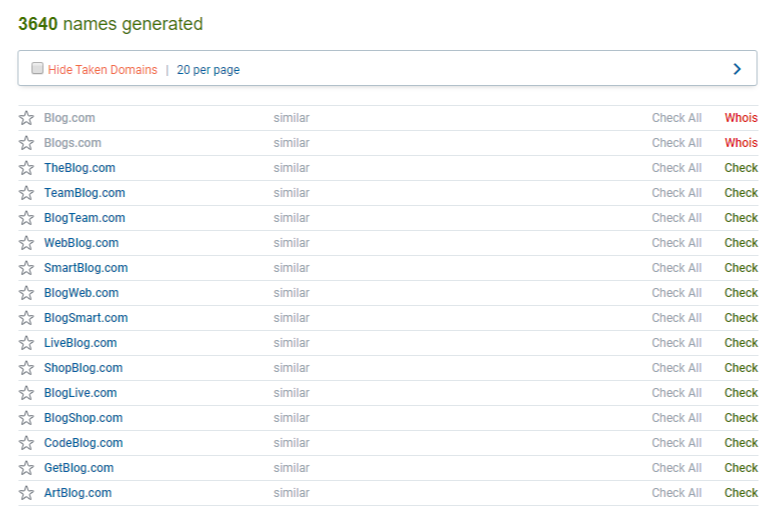781x510 pixels.
Task: Click the star beside CodeBlog.com
Action: pos(26,443)
